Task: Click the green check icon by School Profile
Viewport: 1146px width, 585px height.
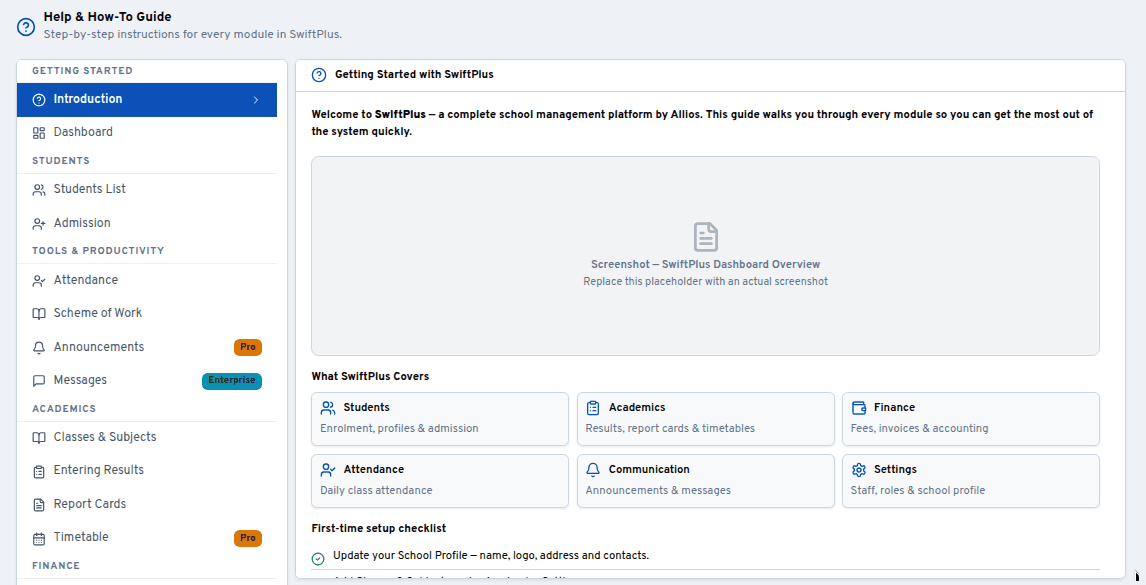Action: [x=318, y=559]
